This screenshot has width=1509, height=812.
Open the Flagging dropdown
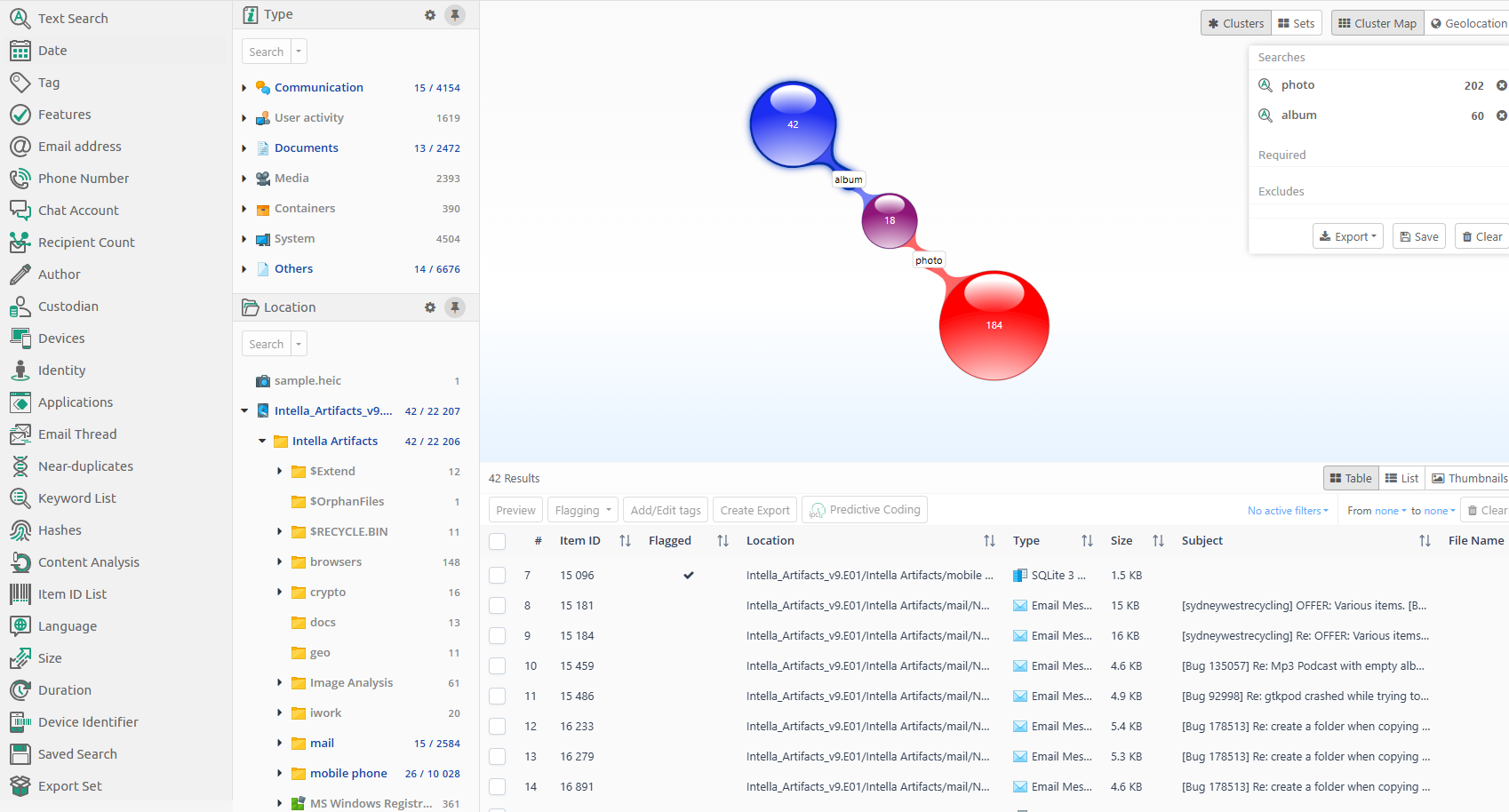[x=582, y=510]
